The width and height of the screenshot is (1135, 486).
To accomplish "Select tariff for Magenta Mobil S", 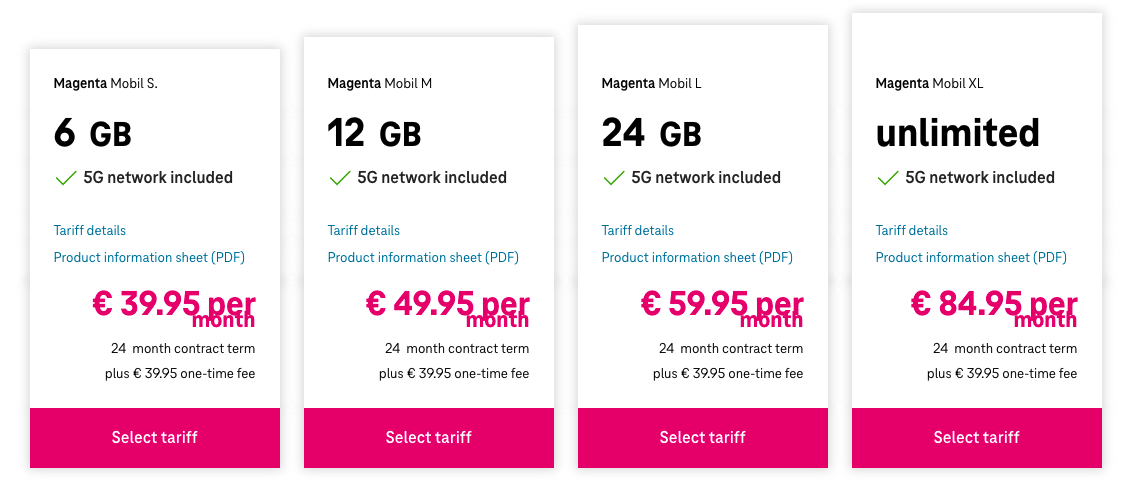I will 155,437.
